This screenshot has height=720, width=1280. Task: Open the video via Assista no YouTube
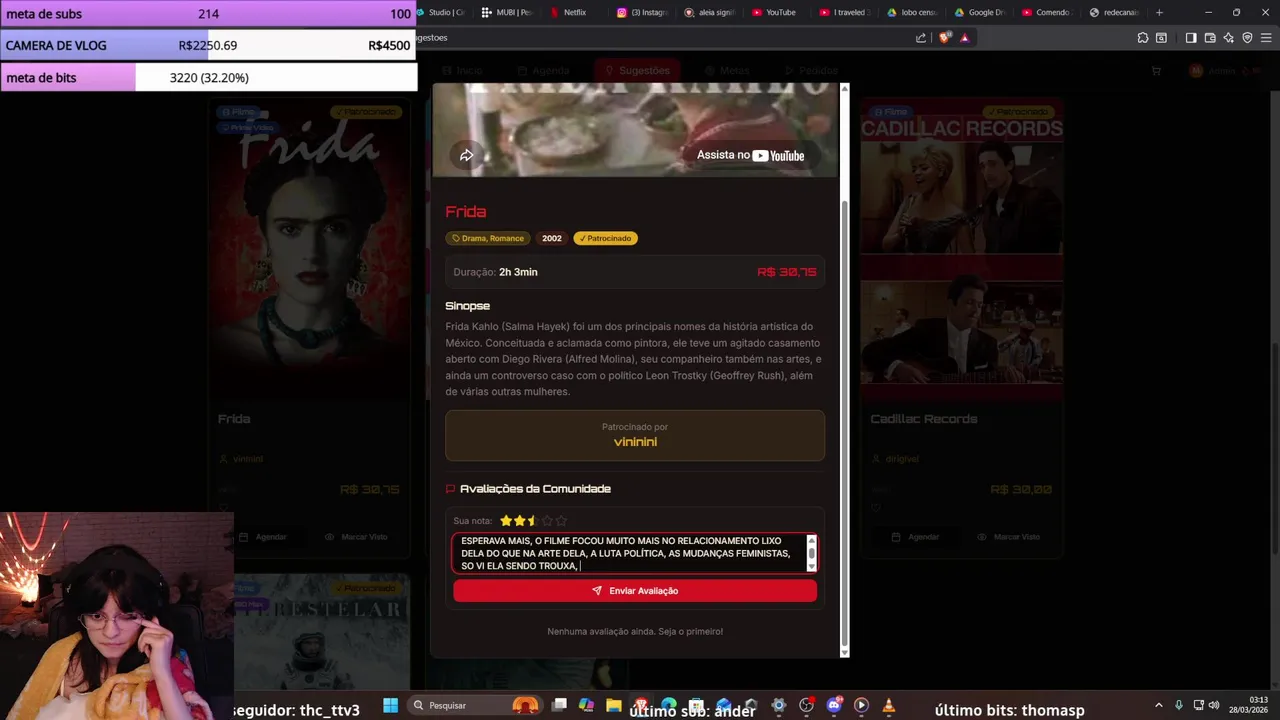tap(750, 155)
